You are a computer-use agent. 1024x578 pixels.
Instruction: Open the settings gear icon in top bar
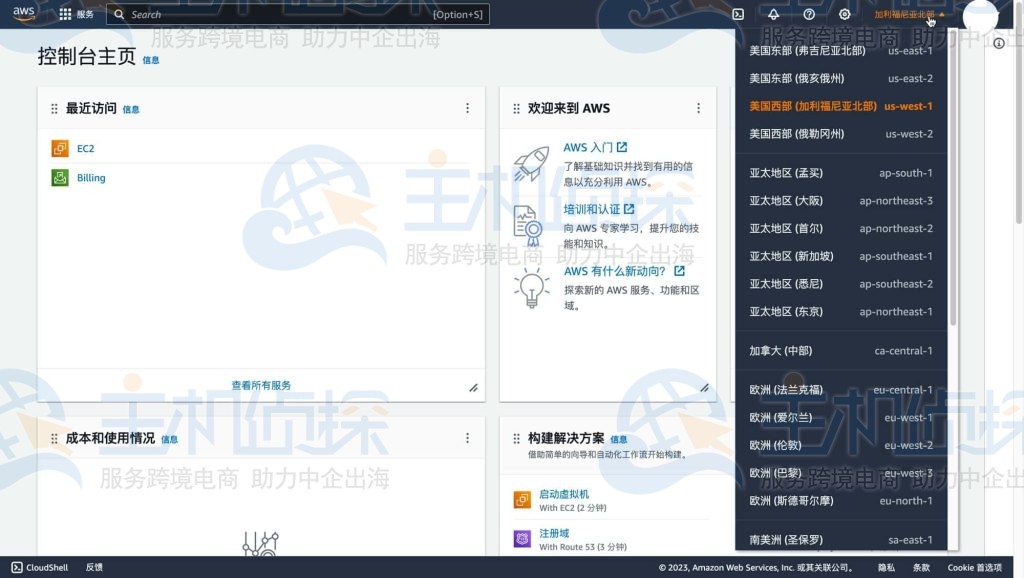[x=843, y=14]
